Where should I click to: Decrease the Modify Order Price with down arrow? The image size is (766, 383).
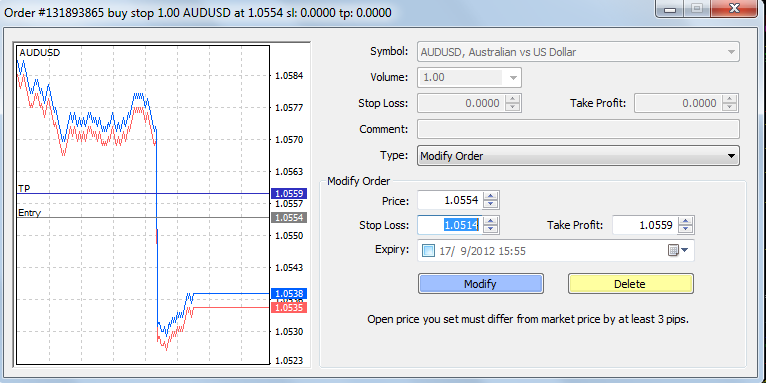click(x=491, y=205)
